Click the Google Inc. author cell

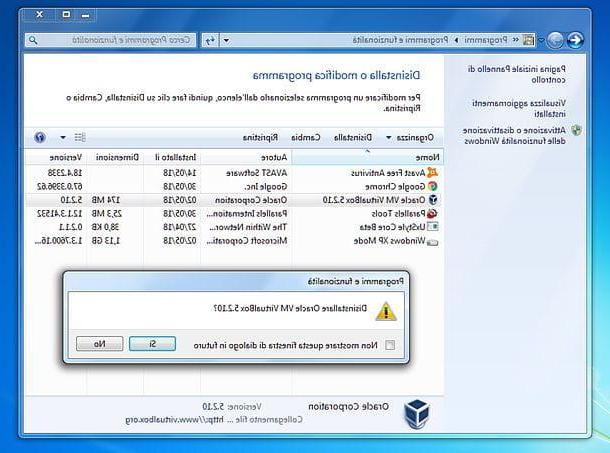coord(266,187)
